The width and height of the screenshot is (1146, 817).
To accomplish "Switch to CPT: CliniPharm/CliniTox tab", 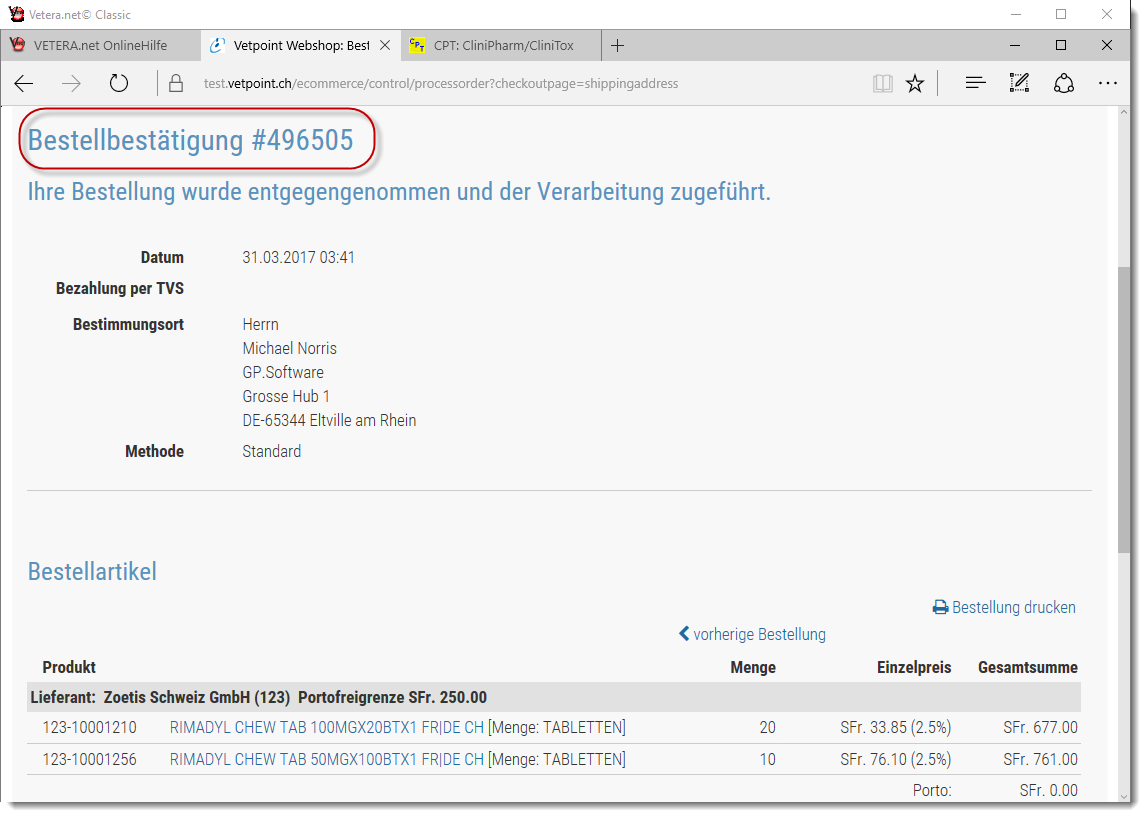I will 503,45.
